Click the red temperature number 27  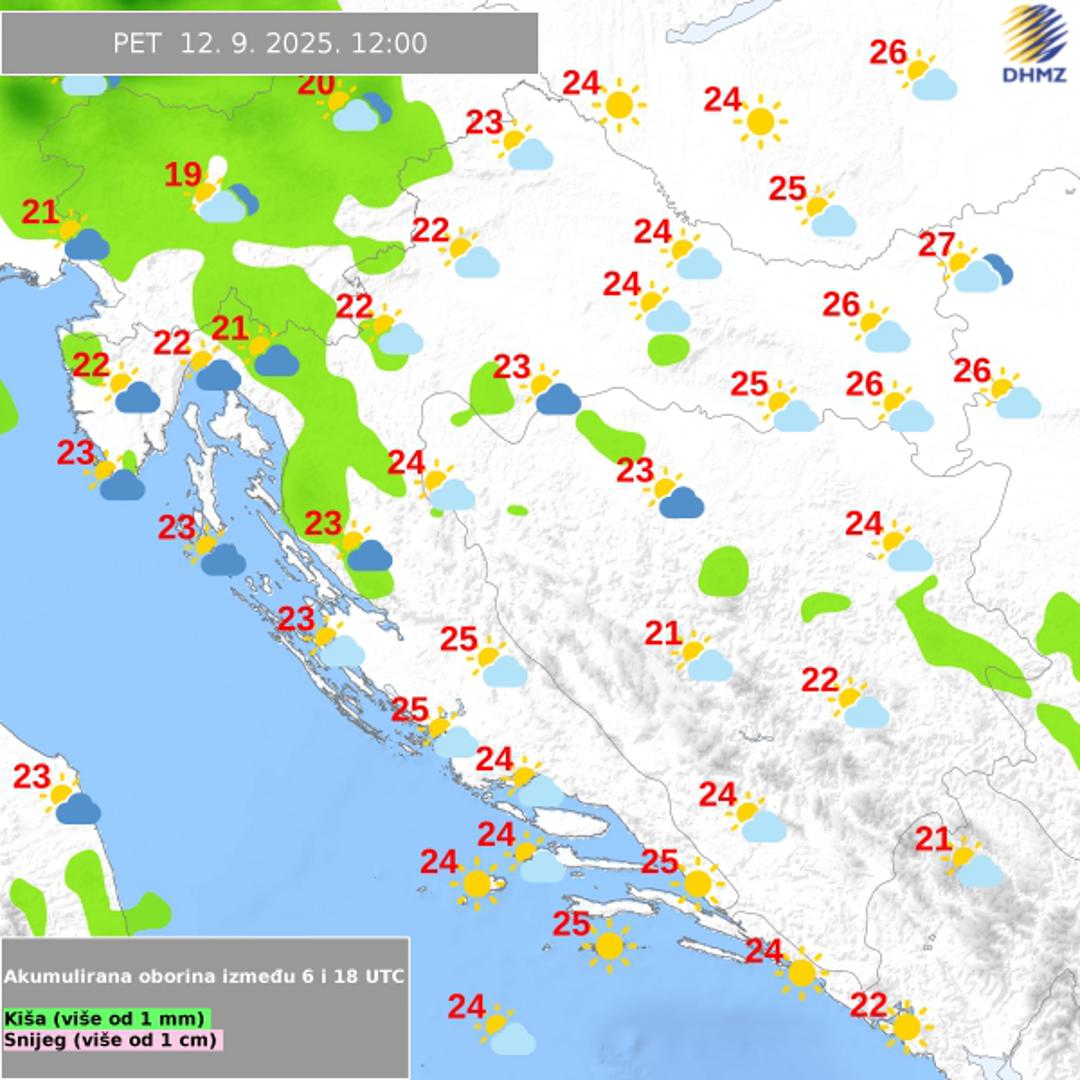click(x=936, y=244)
